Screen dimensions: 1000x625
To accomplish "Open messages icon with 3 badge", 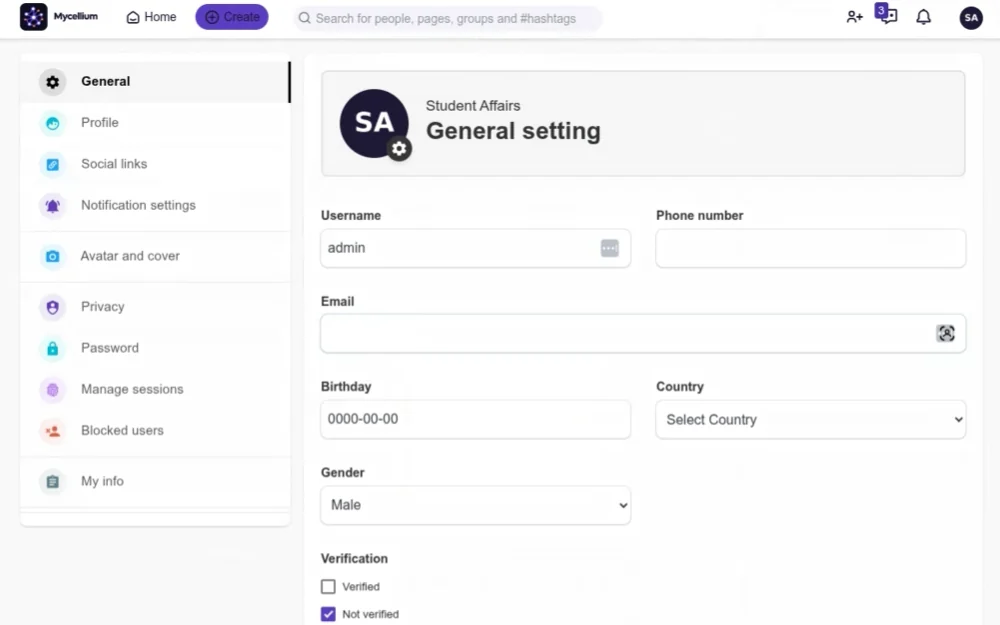I will click(886, 14).
